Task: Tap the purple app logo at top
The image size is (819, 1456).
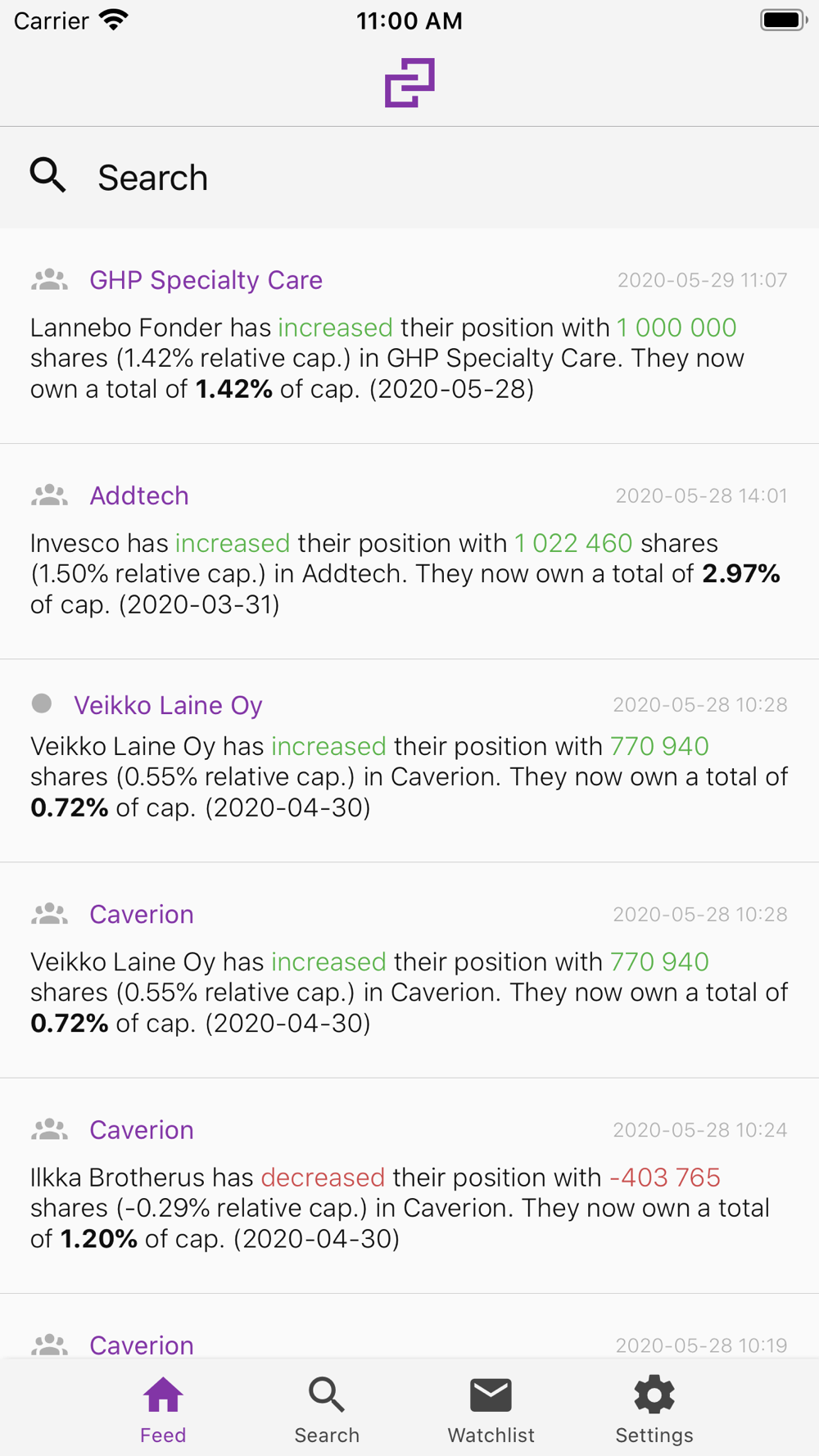Action: coord(409,83)
